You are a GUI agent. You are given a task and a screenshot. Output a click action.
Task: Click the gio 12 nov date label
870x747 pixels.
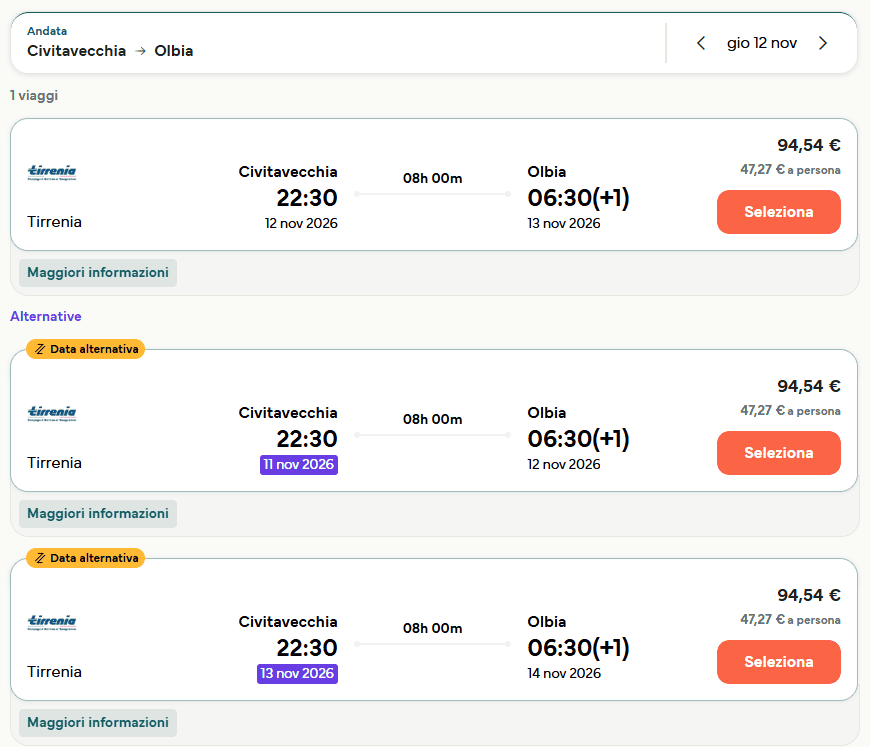(x=762, y=43)
